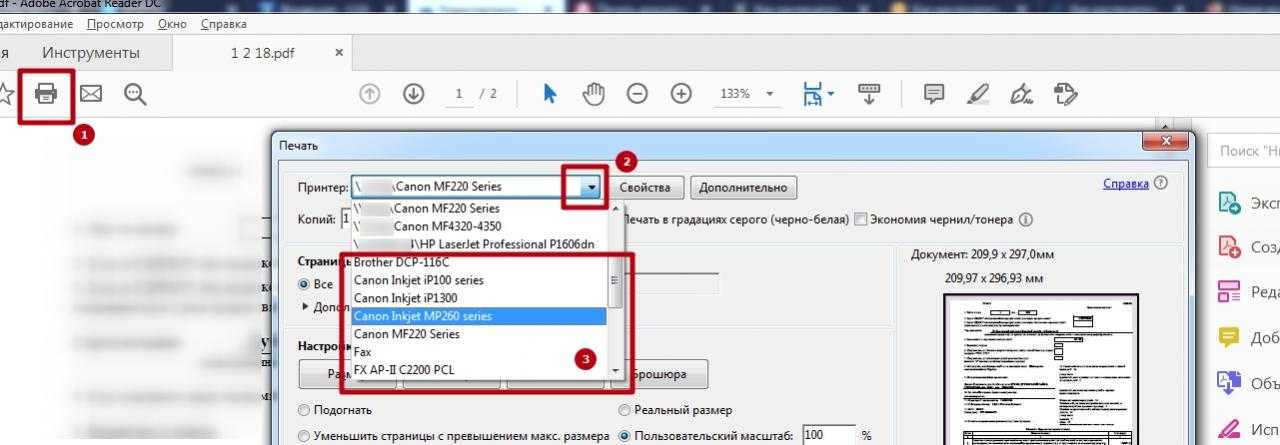Click the email envelope icon
The image size is (1280, 445).
[91, 94]
